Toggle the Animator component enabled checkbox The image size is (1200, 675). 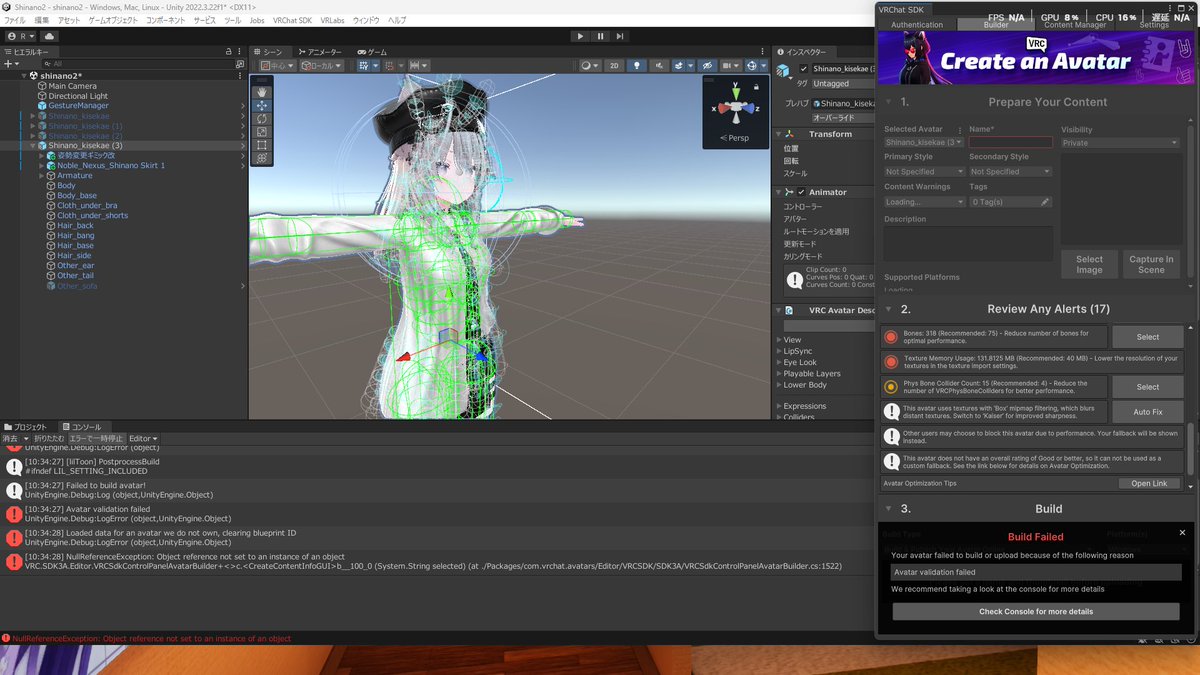[801, 192]
